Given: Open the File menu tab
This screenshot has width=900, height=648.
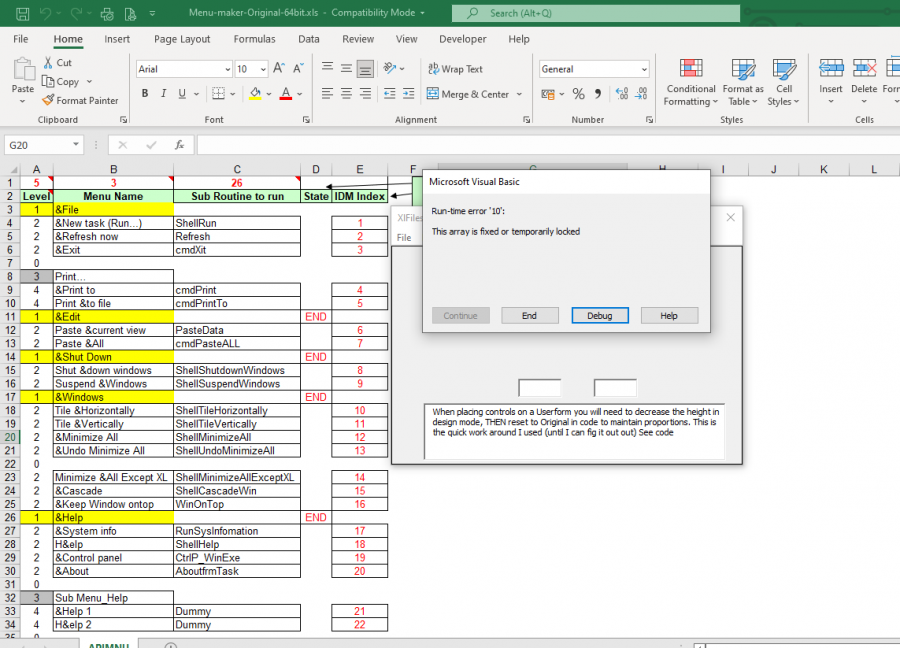Looking at the screenshot, I should click(21, 39).
